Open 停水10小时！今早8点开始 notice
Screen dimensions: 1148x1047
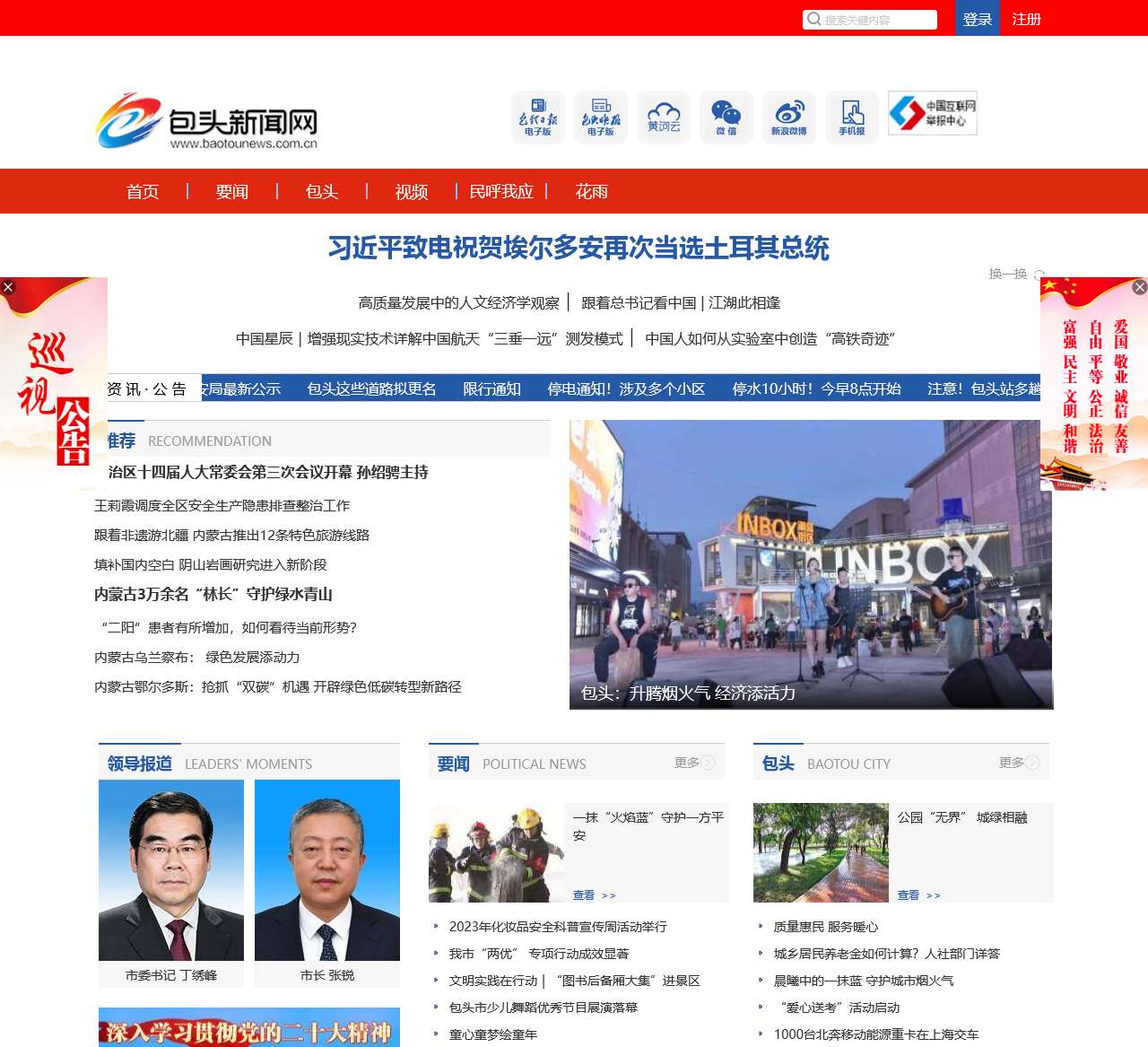click(816, 388)
